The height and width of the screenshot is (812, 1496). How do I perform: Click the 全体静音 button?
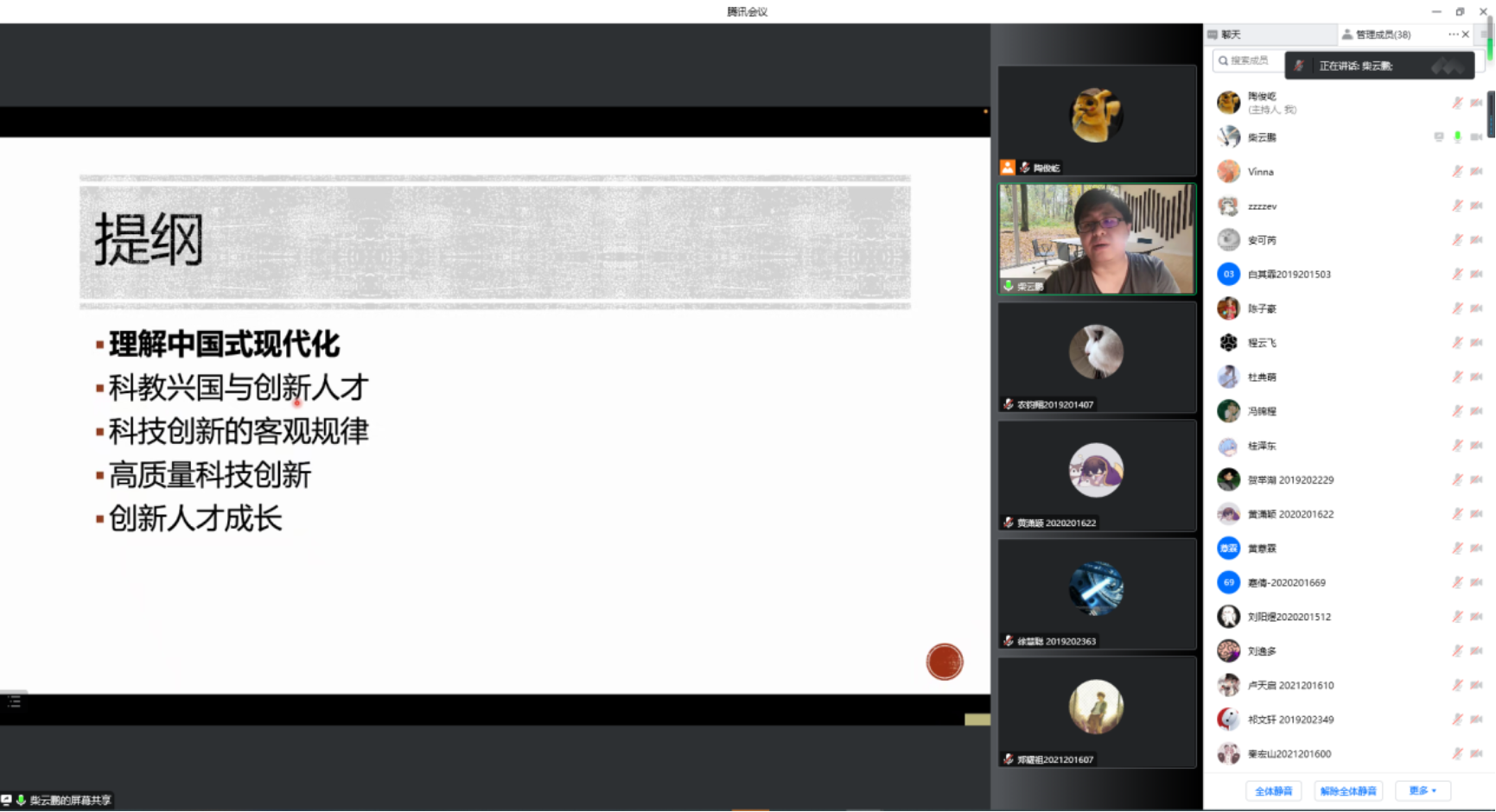pyautogui.click(x=1273, y=790)
